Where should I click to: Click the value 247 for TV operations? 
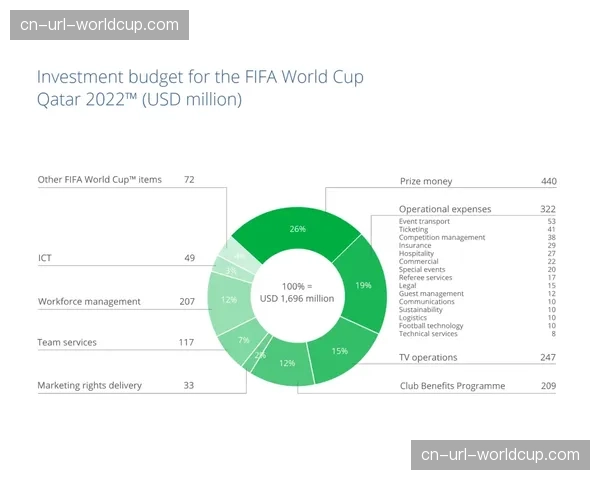click(548, 357)
